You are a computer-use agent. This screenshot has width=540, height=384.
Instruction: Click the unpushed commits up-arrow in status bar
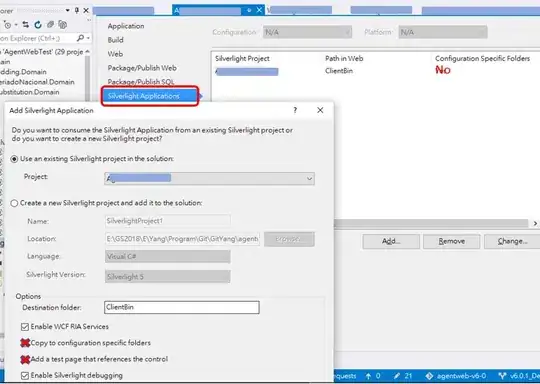pos(368,376)
